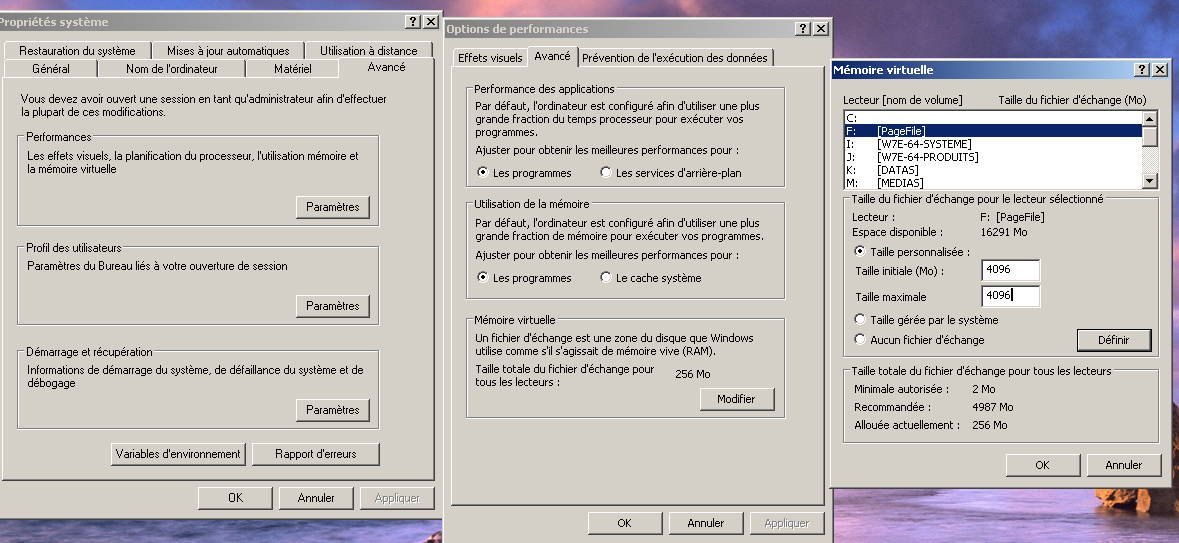The image size is (1179, 543).
Task: Switch to Mises à jour automatiques tab
Action: pyautogui.click(x=228, y=50)
